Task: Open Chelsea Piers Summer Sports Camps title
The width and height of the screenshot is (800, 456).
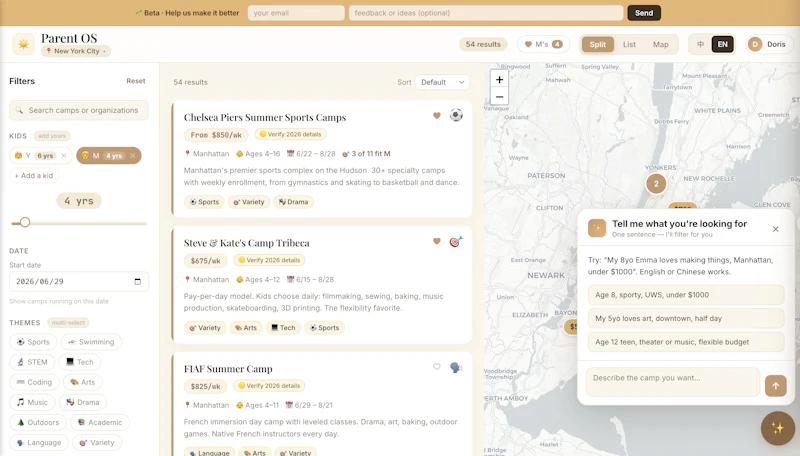Action: tap(265, 117)
